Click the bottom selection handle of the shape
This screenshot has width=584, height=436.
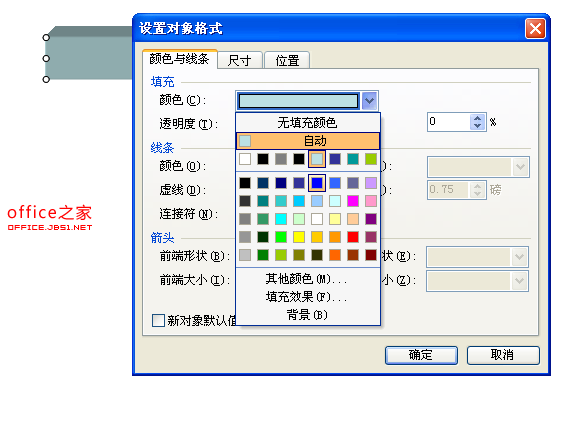[x=46, y=79]
